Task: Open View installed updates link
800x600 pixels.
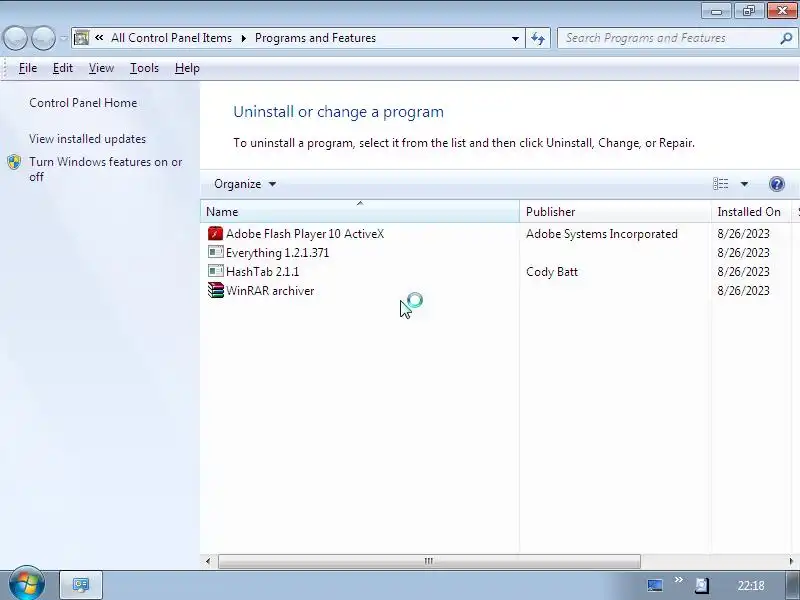Action: [87, 139]
